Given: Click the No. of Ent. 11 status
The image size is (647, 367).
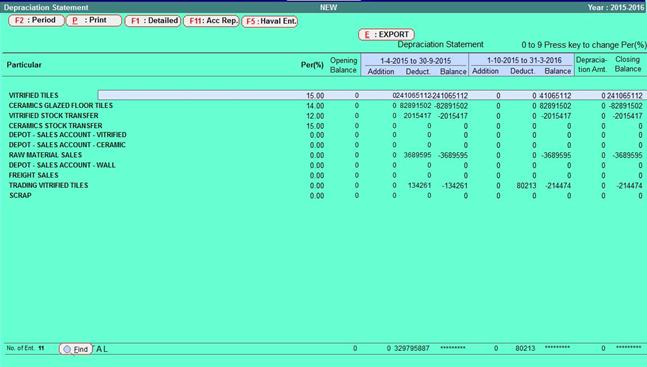Looking at the screenshot, I should point(25,348).
